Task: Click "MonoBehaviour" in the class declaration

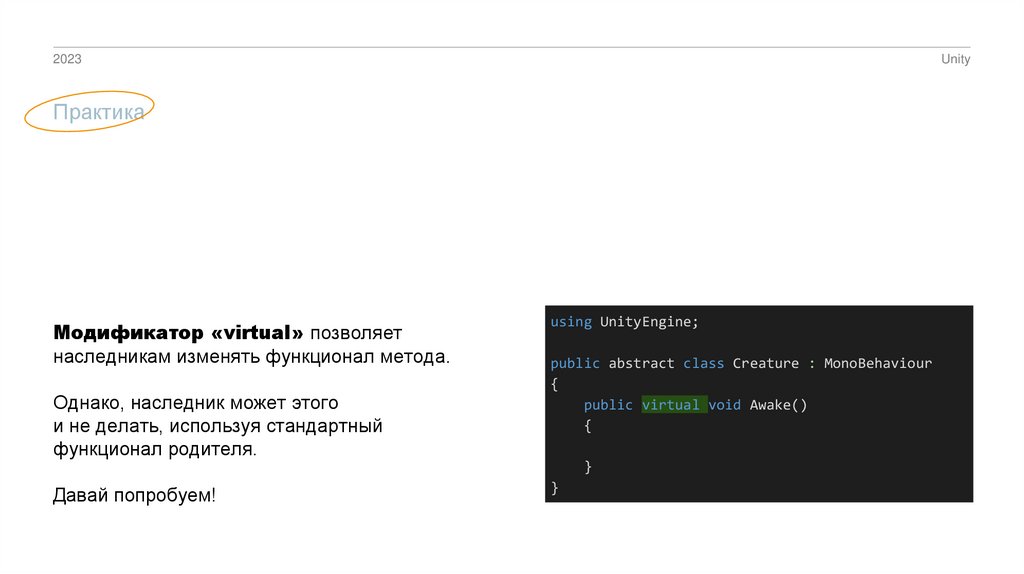Action: point(878,363)
